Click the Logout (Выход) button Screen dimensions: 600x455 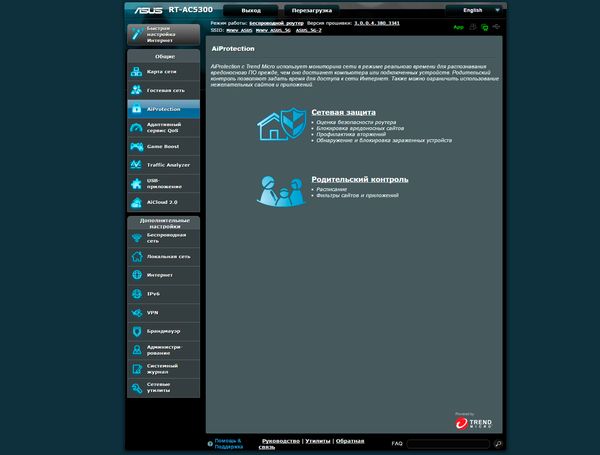coord(251,10)
